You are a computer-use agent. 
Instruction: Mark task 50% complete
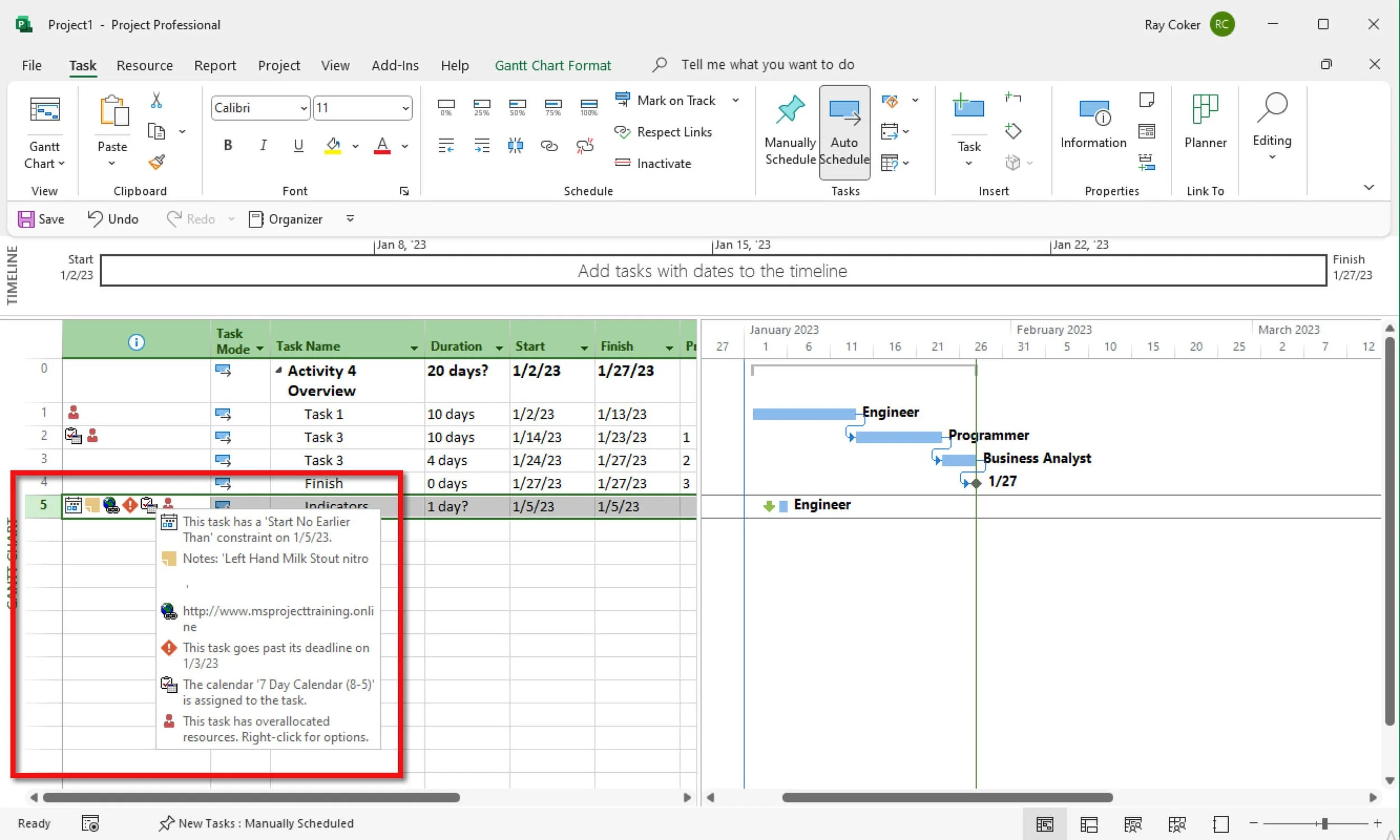(x=517, y=106)
